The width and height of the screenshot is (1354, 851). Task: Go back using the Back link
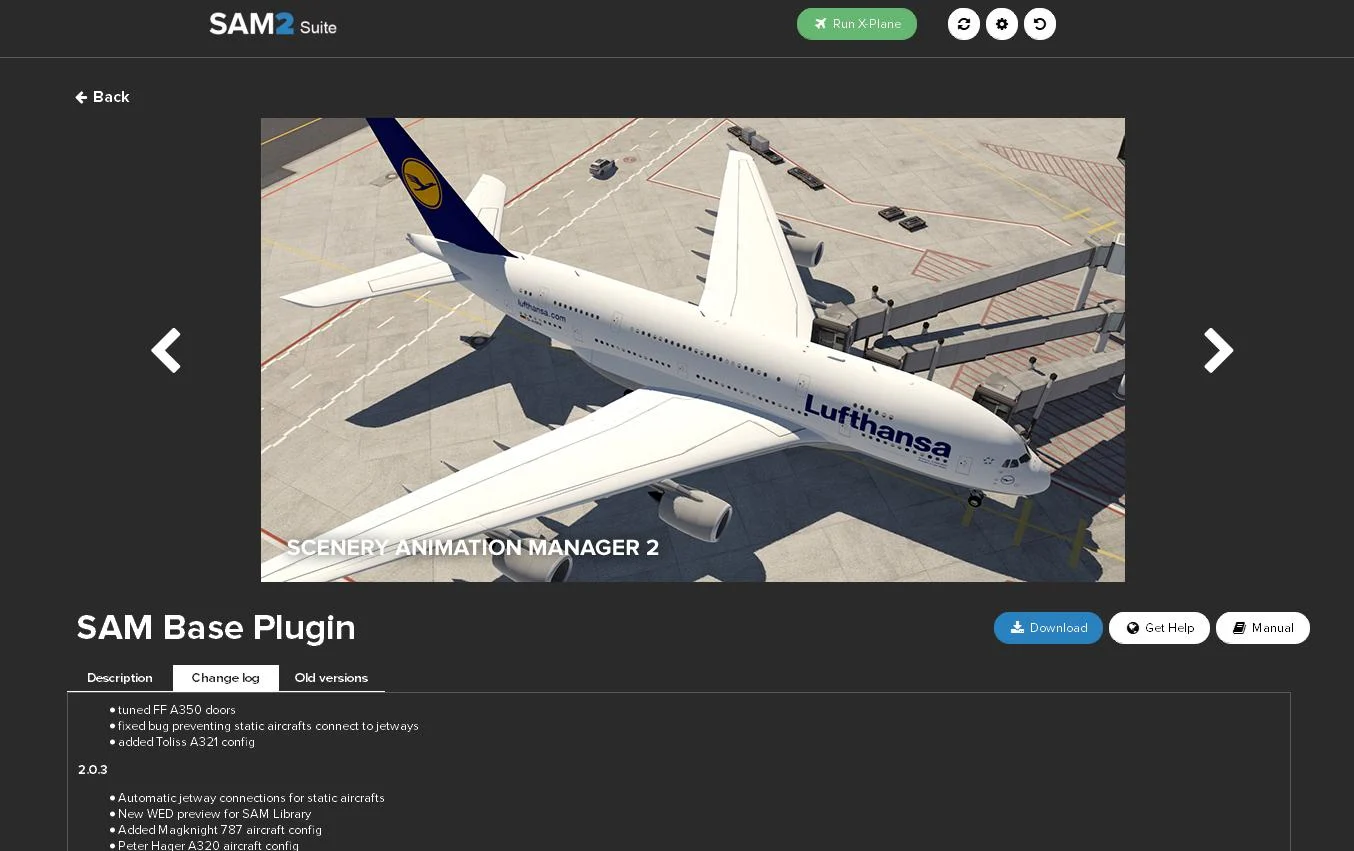102,97
